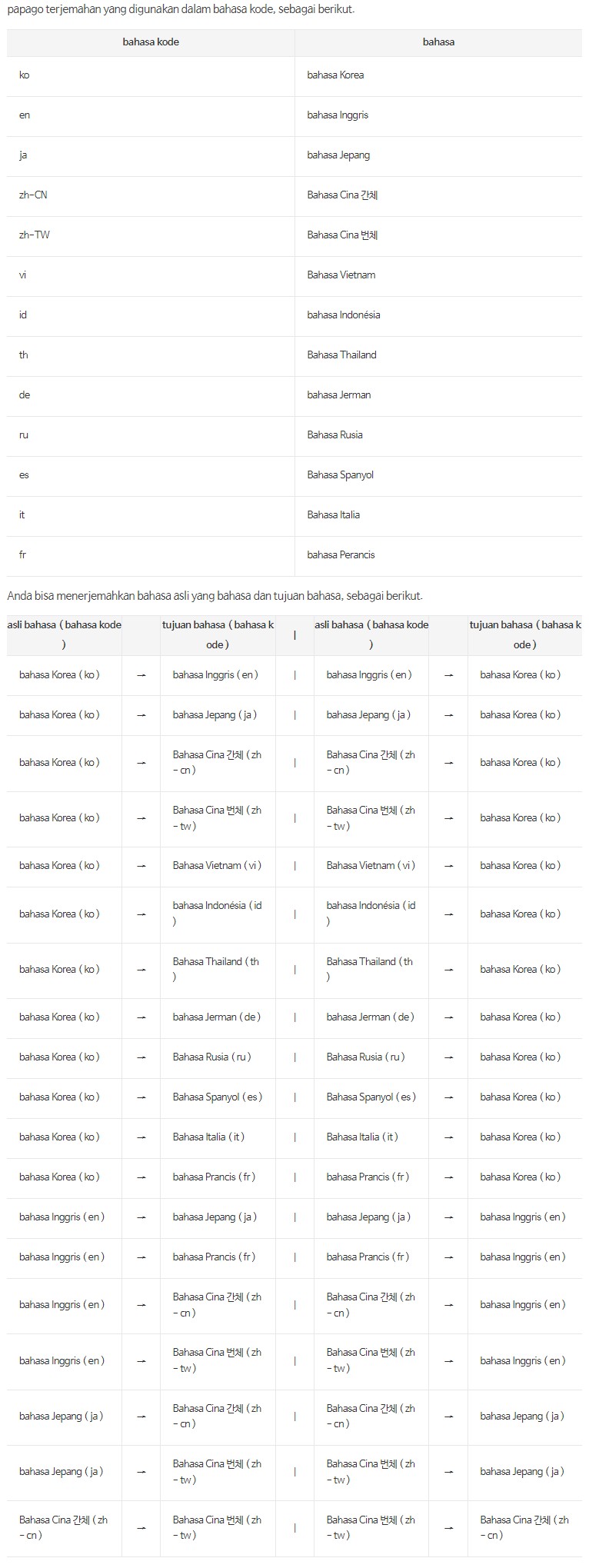Select the "th" language code cell
This screenshot has width=589, height=1568.
tap(24, 355)
